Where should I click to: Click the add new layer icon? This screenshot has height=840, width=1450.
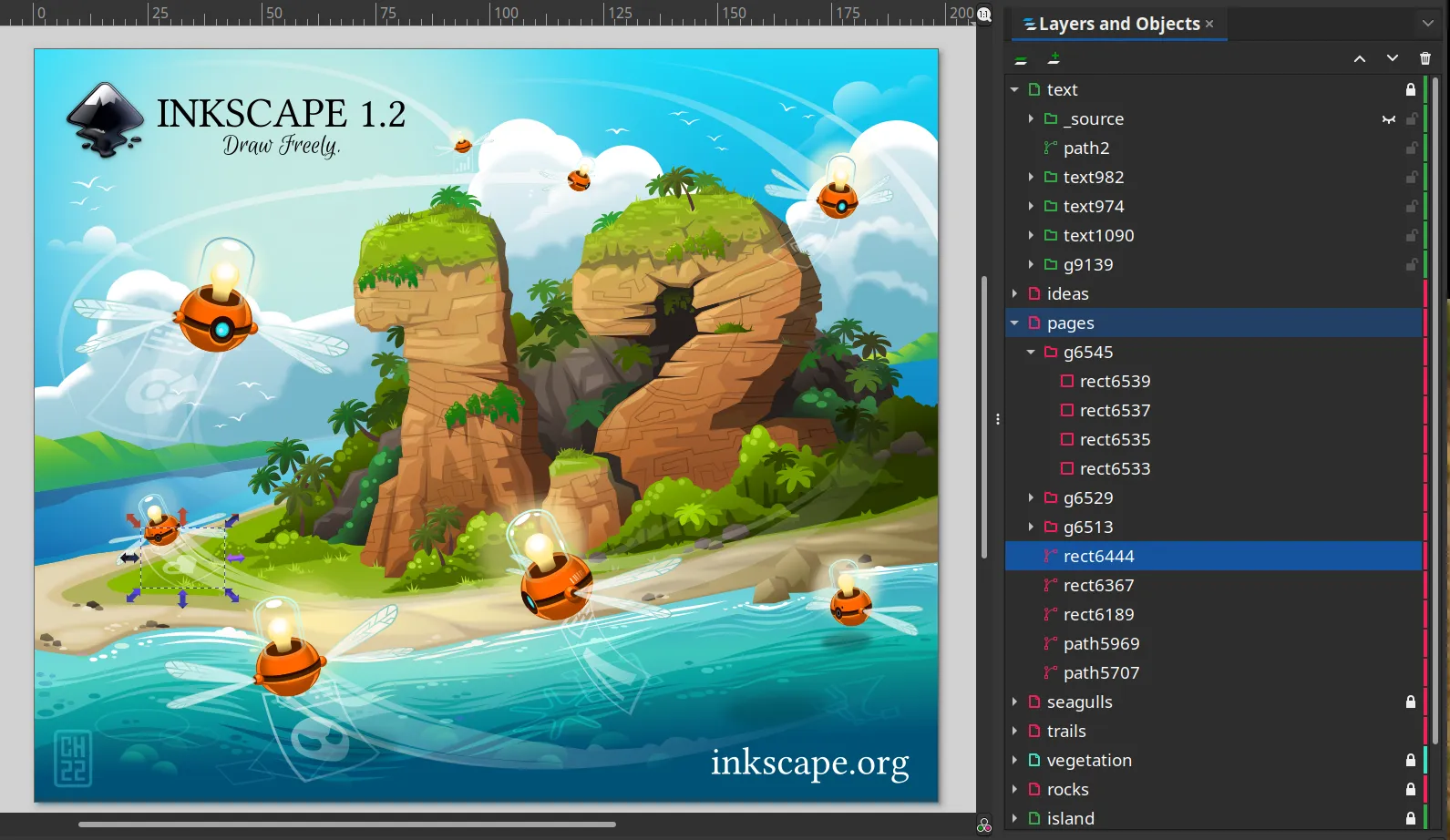click(x=1054, y=58)
